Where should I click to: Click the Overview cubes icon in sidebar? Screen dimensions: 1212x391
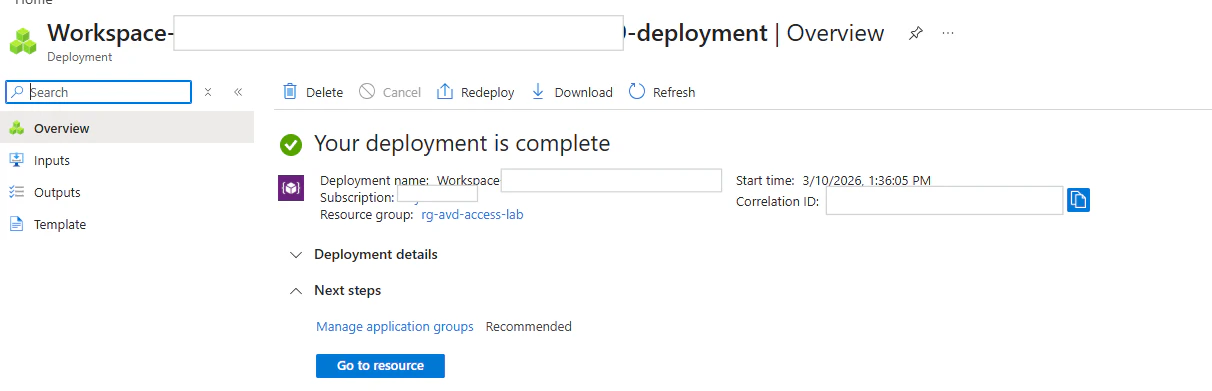(17, 128)
